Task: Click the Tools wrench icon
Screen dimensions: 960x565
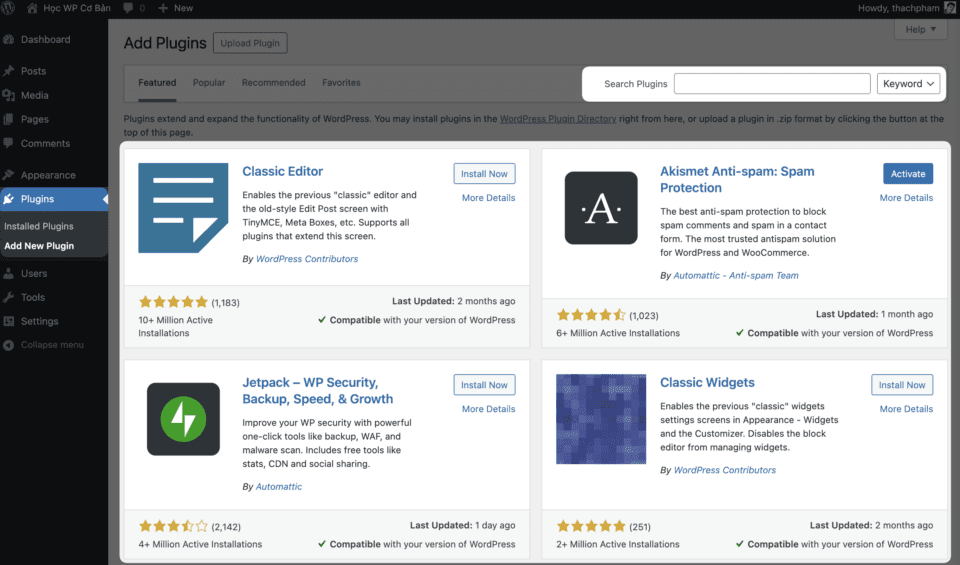Action: point(9,297)
